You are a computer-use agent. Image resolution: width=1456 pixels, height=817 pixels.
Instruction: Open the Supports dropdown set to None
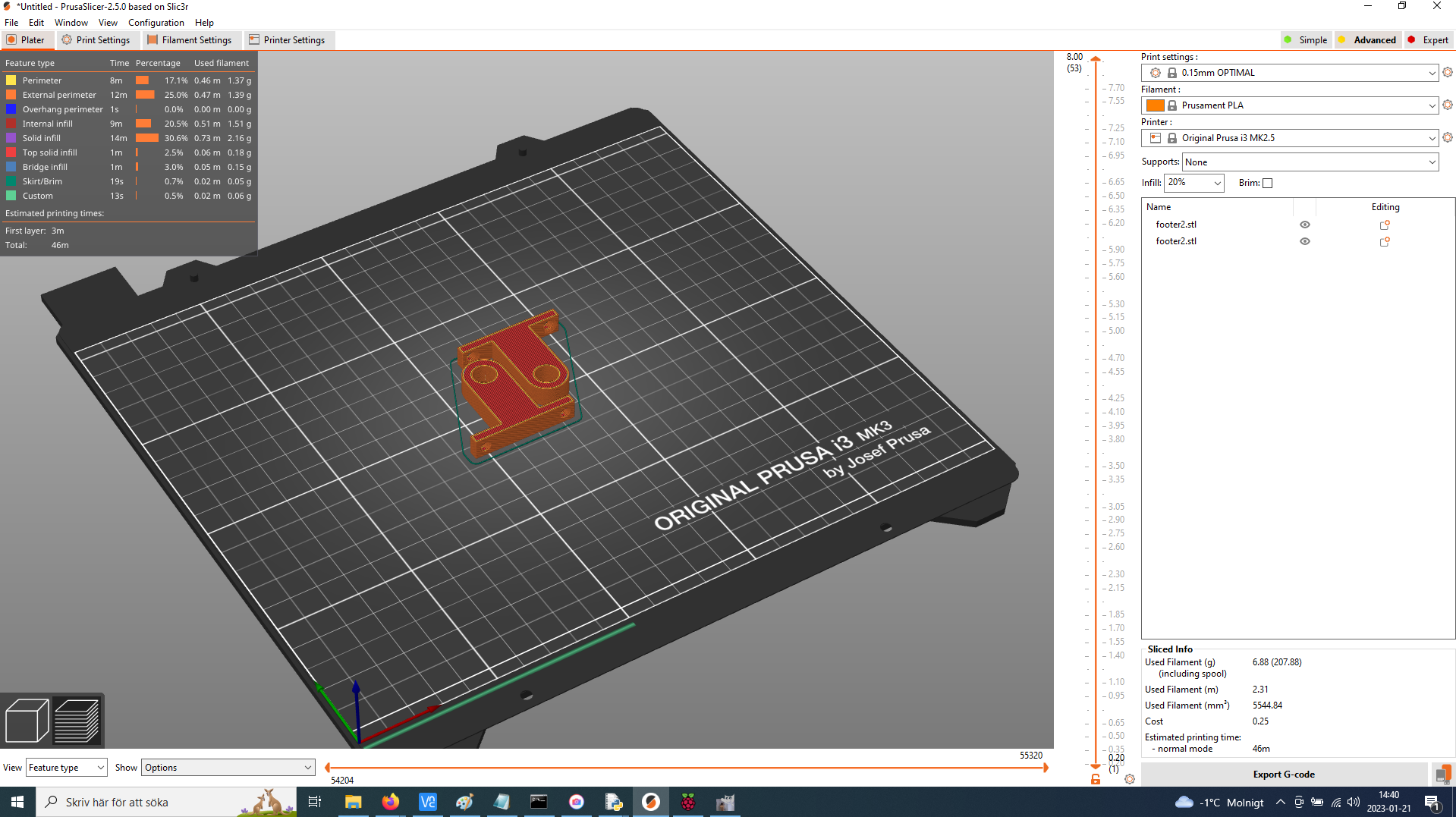tap(1309, 162)
